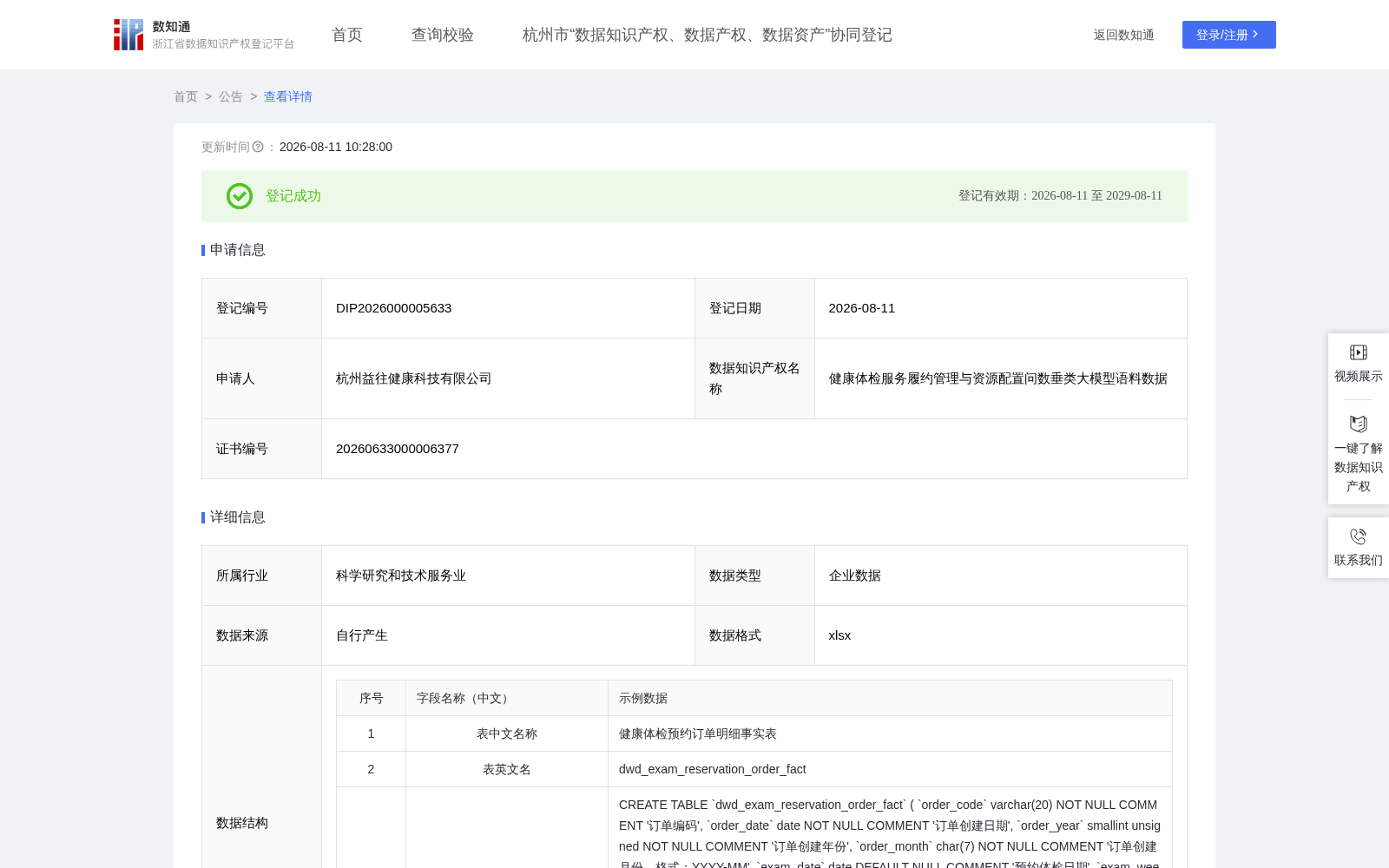This screenshot has height=868, width=1389.
Task: Click the green 登记成功 check icon
Action: point(240,196)
